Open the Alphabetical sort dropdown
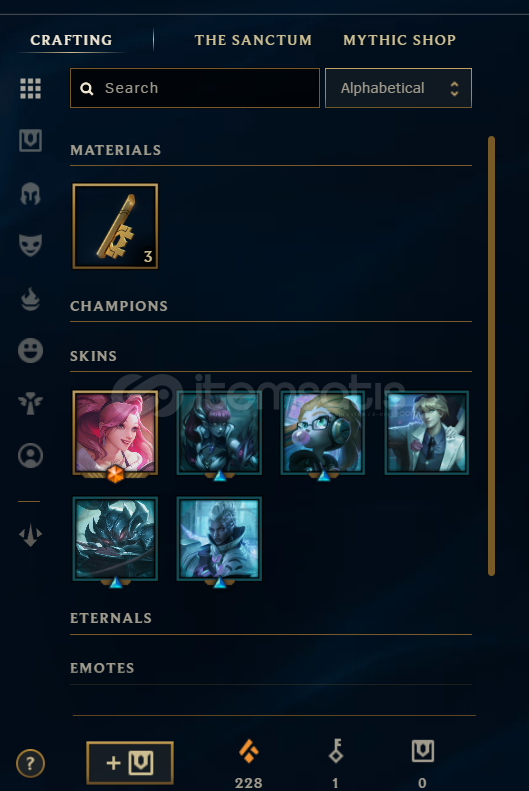This screenshot has width=529, height=791. click(x=398, y=88)
